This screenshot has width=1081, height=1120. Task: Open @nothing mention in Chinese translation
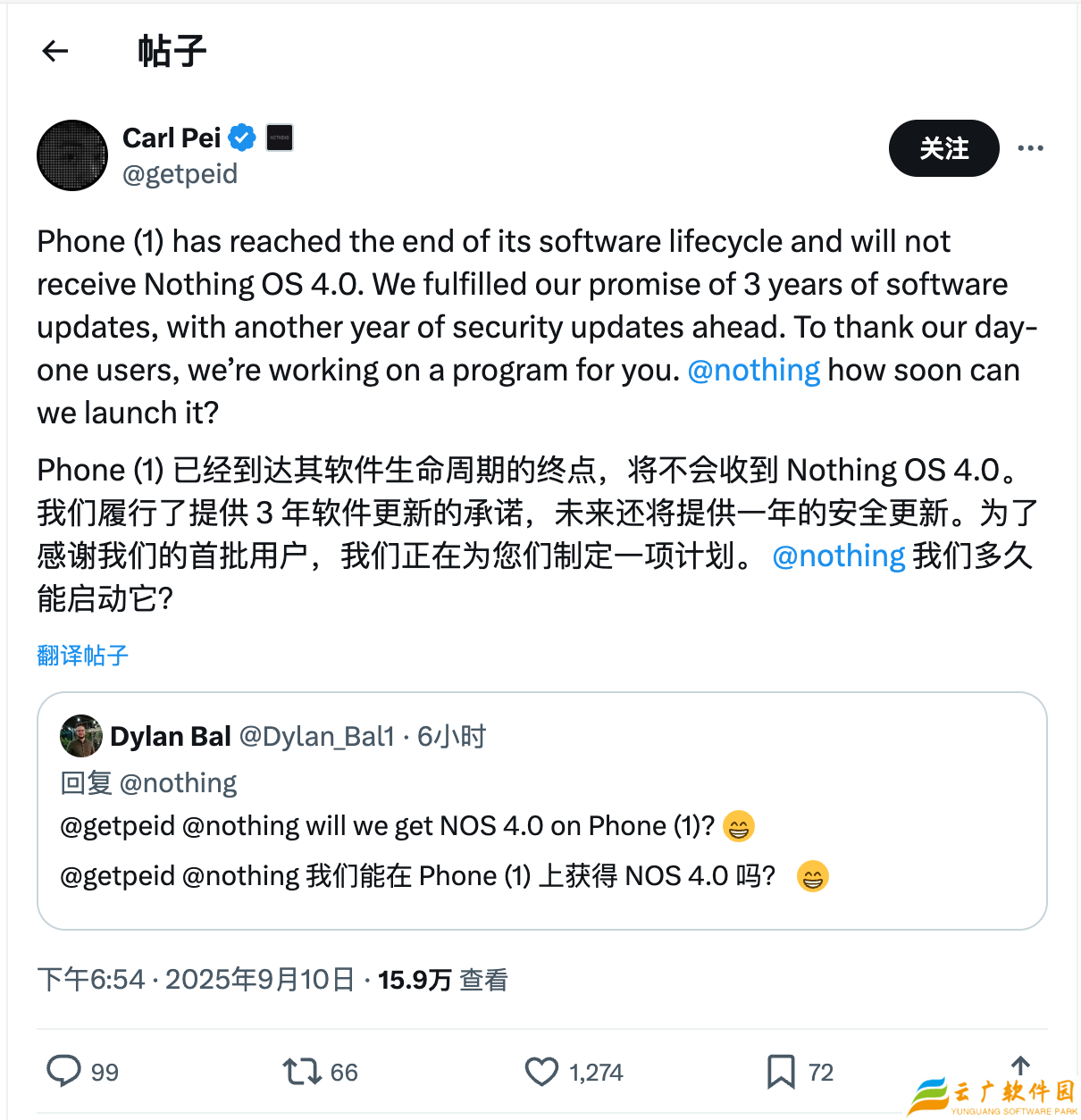[x=838, y=556]
